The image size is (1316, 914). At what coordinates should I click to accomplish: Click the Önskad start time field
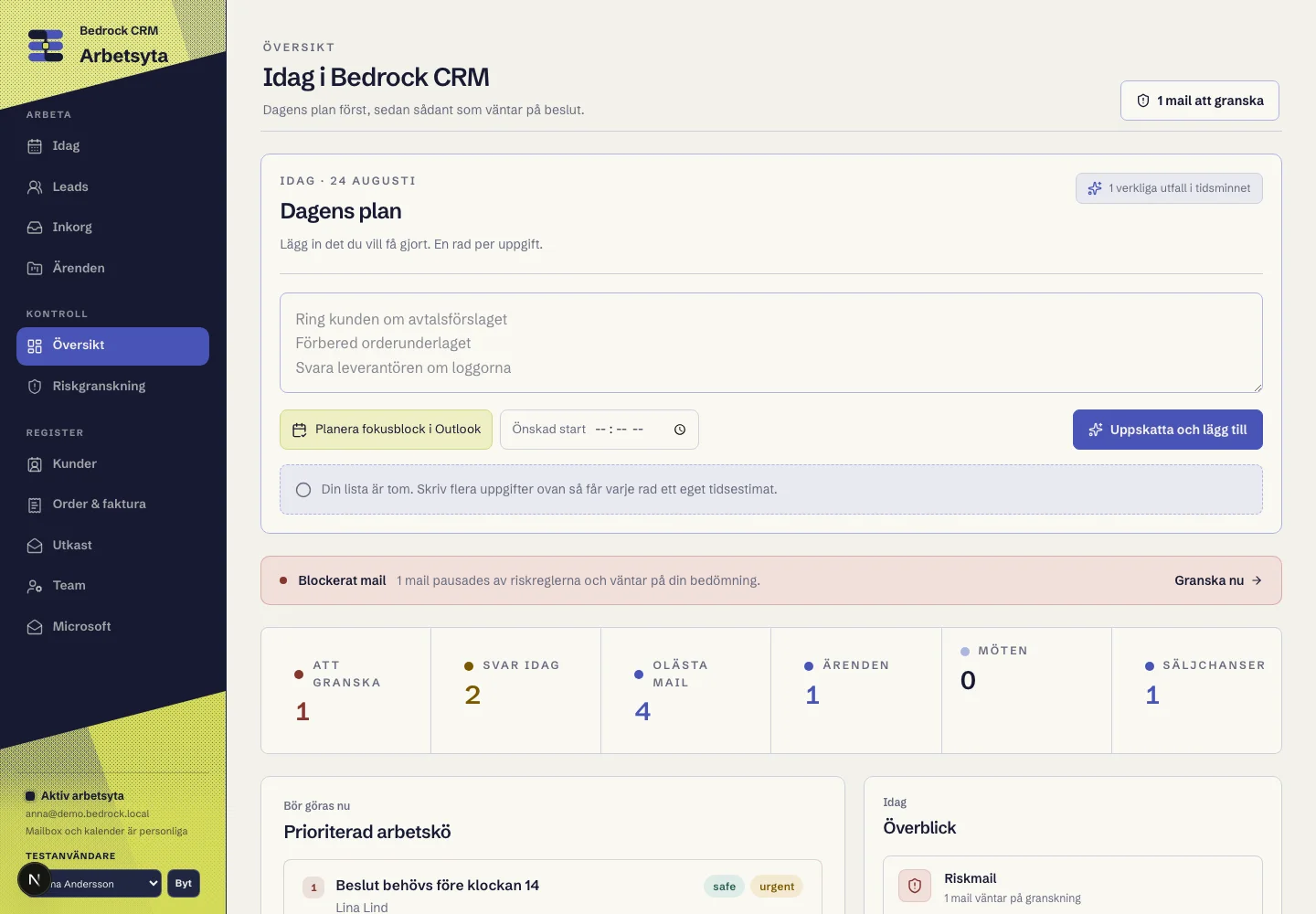tap(600, 430)
